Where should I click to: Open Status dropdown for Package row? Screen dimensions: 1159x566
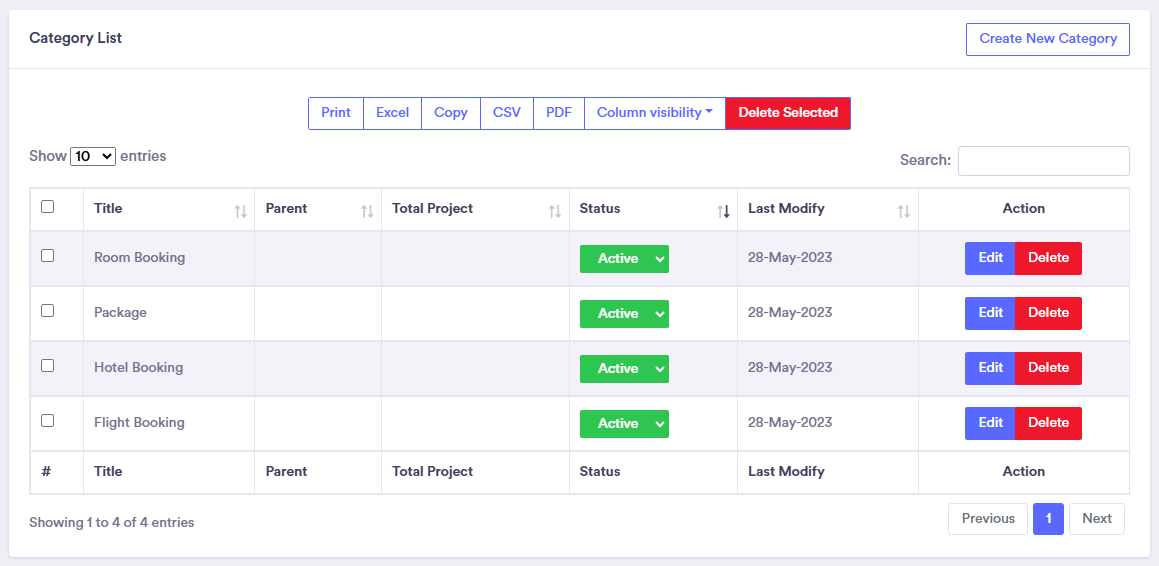(624, 314)
